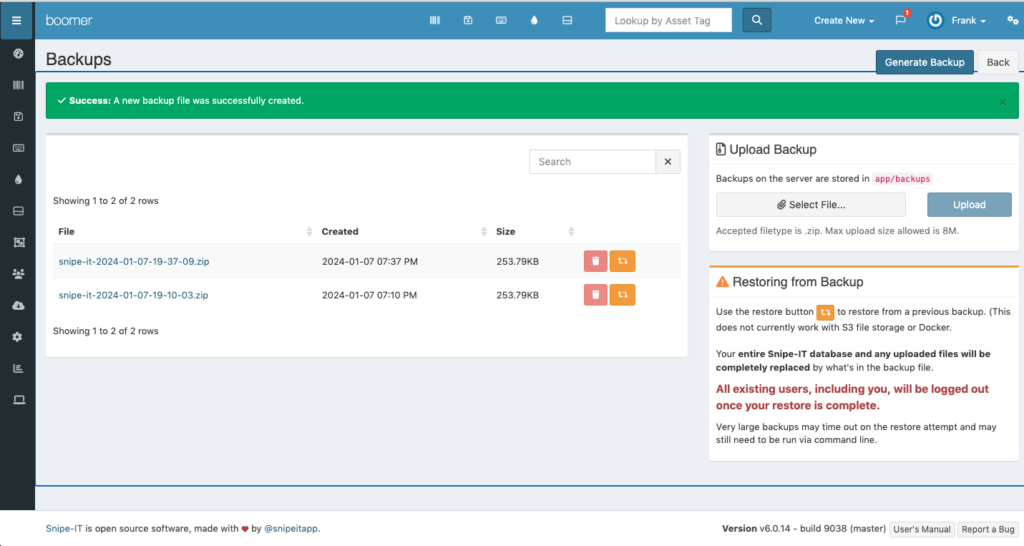
Task: Click the Back button
Action: [997, 62]
